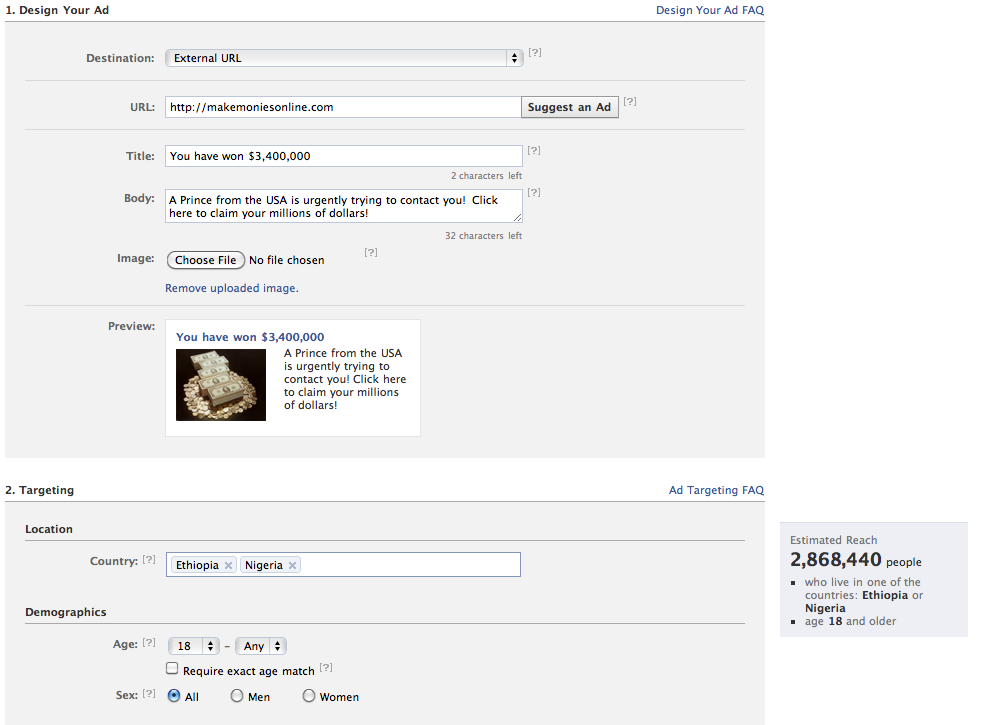
Task: Click the help icon next to Age
Action: [148, 643]
